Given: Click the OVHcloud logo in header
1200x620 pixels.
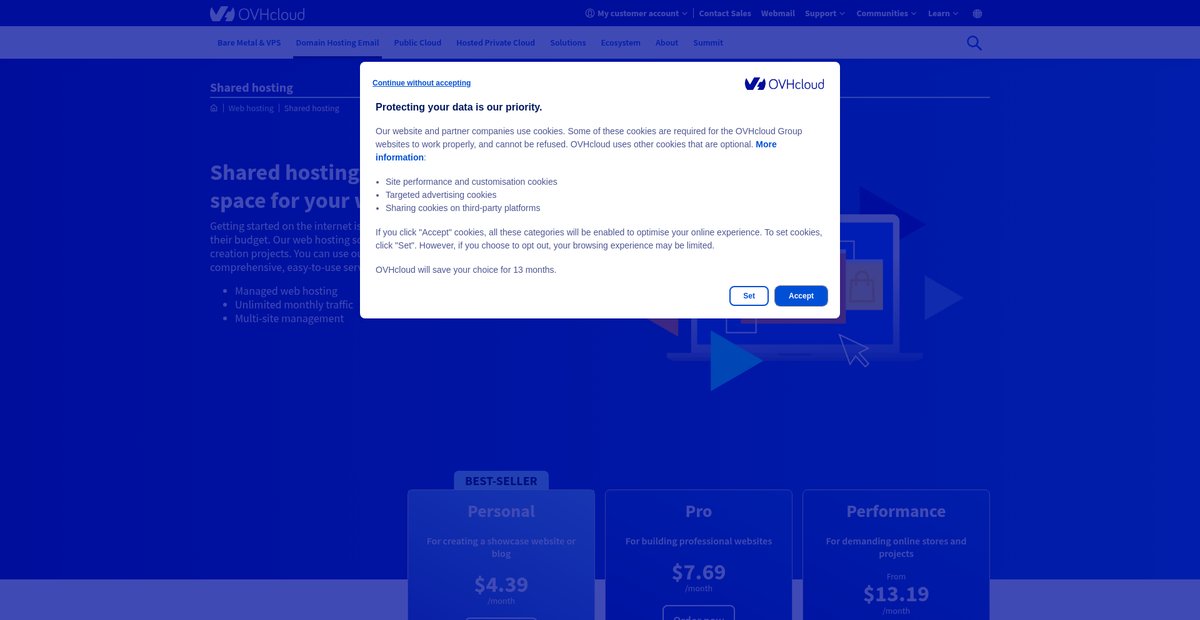Looking at the screenshot, I should point(257,14).
